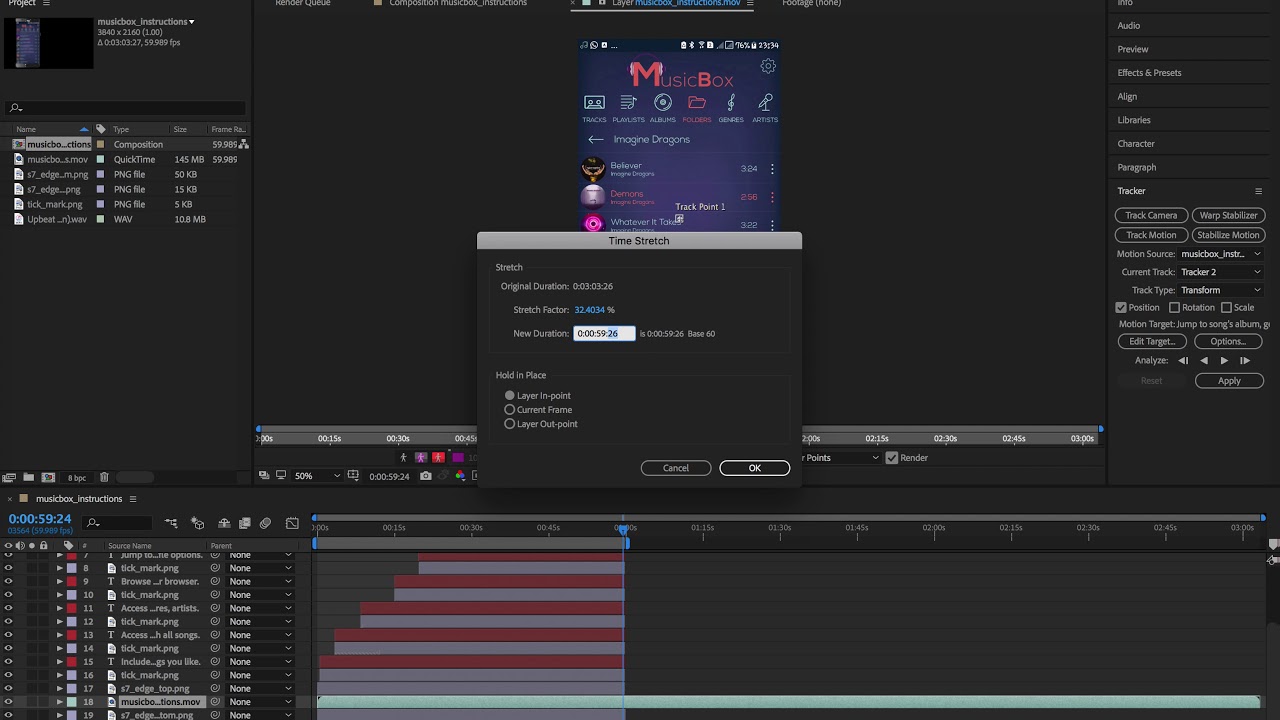Expand layer 18 musicbo...tions.mov properties
Image resolution: width=1280 pixels, height=720 pixels.
coord(59,702)
